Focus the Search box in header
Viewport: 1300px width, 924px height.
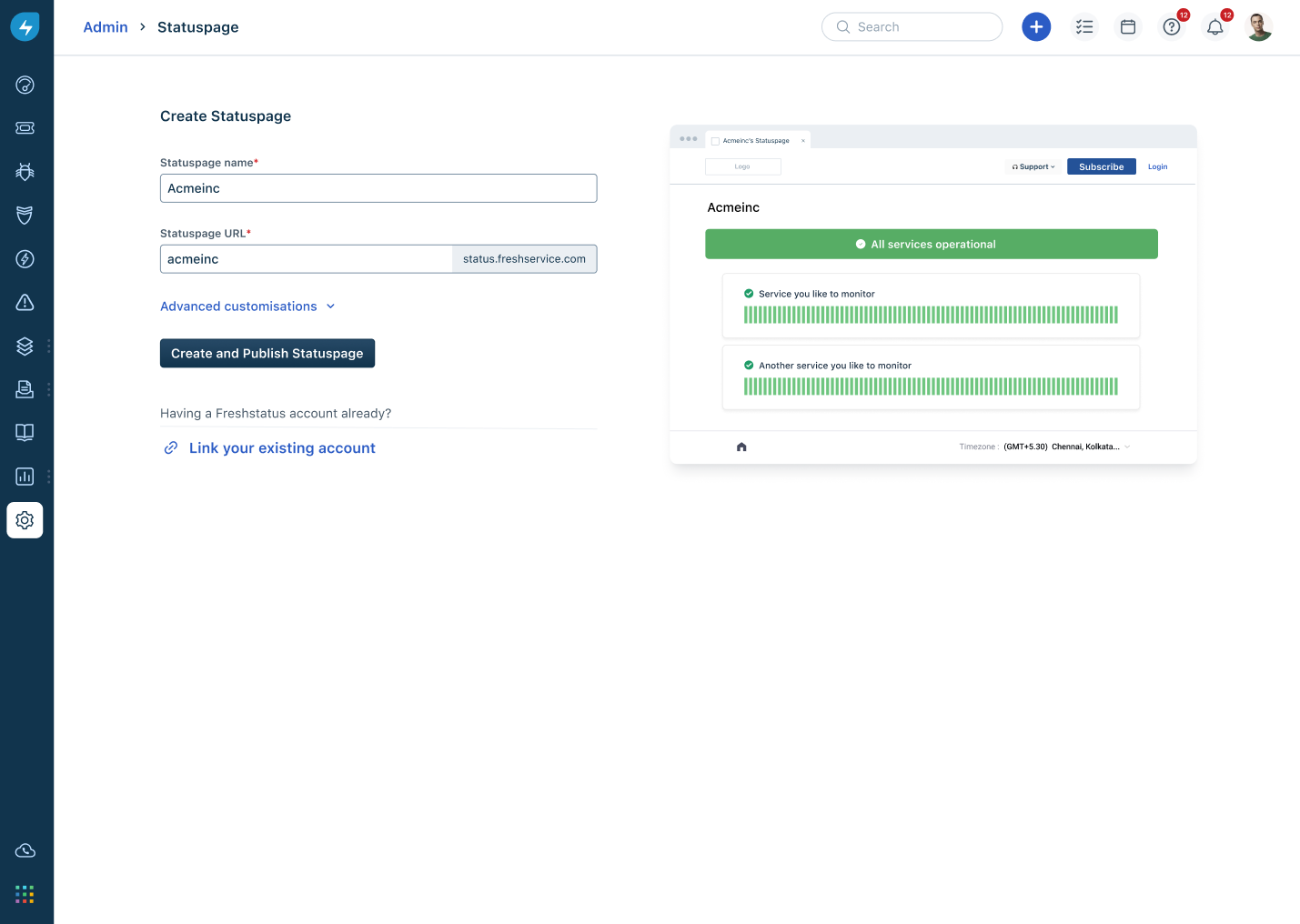point(912,27)
